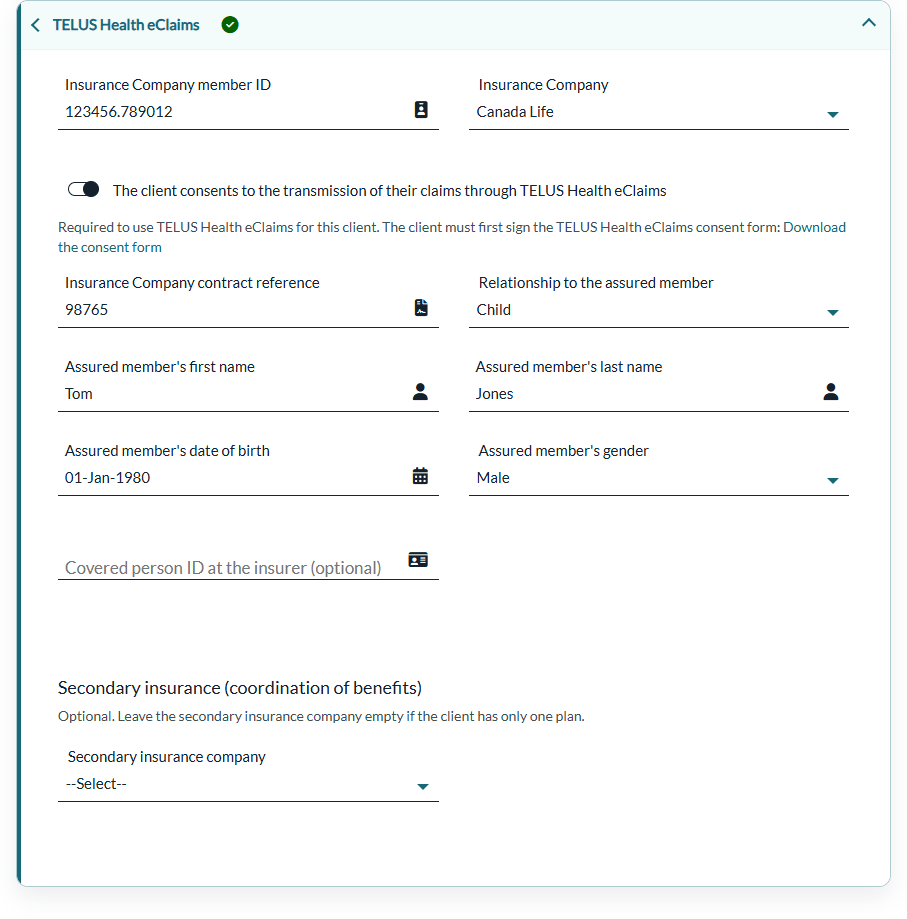Open Secondary insurance company dropdown

click(248, 784)
